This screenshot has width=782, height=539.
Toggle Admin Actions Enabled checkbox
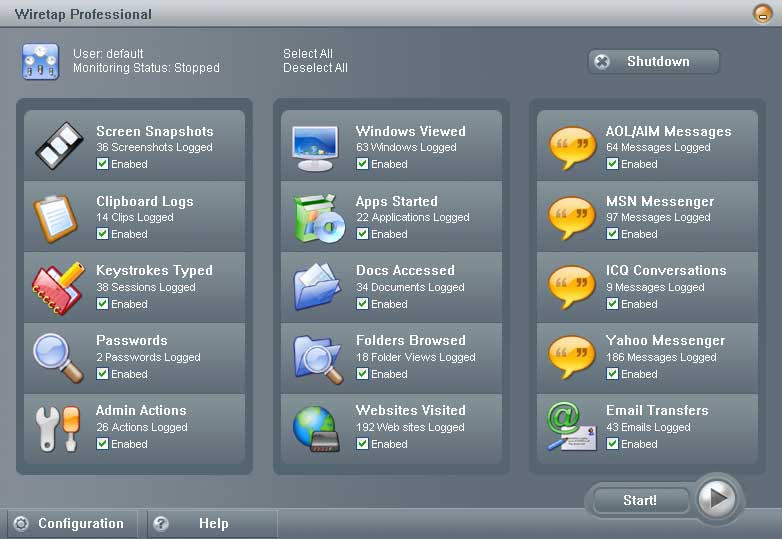point(102,443)
